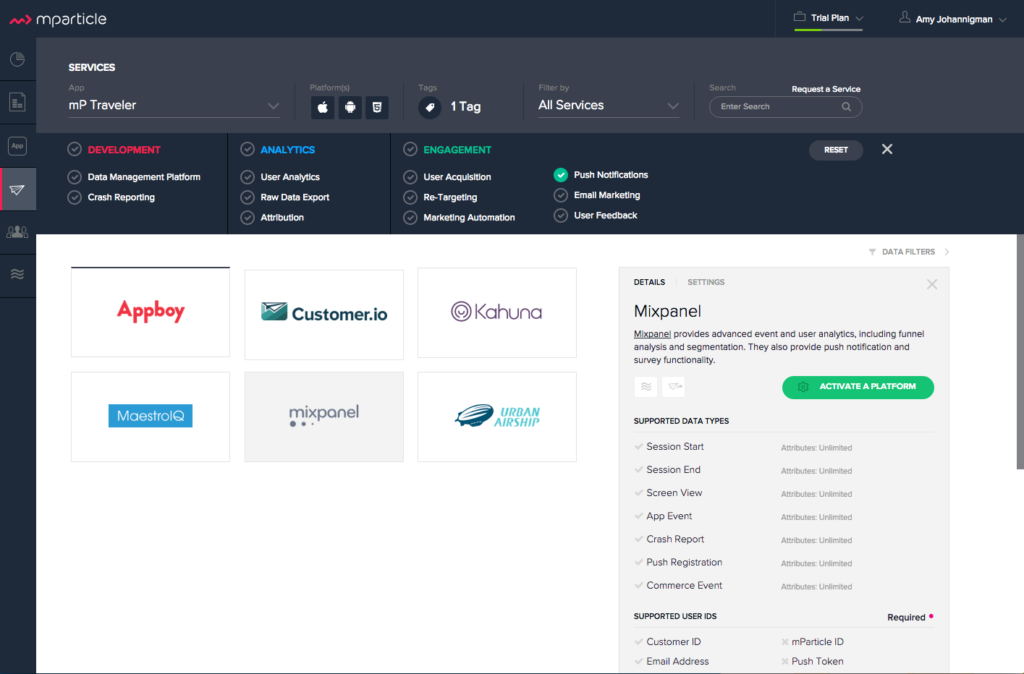Select the MaestroQ service card
The width and height of the screenshot is (1024, 674).
click(150, 417)
